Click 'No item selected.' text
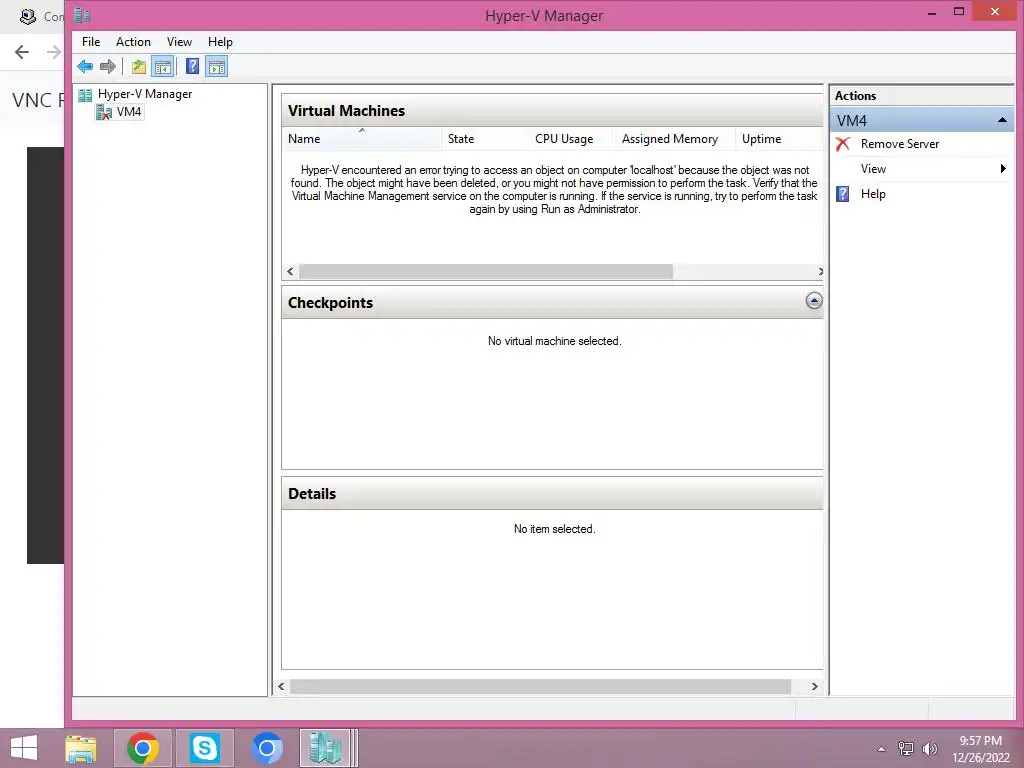 pyautogui.click(x=554, y=529)
